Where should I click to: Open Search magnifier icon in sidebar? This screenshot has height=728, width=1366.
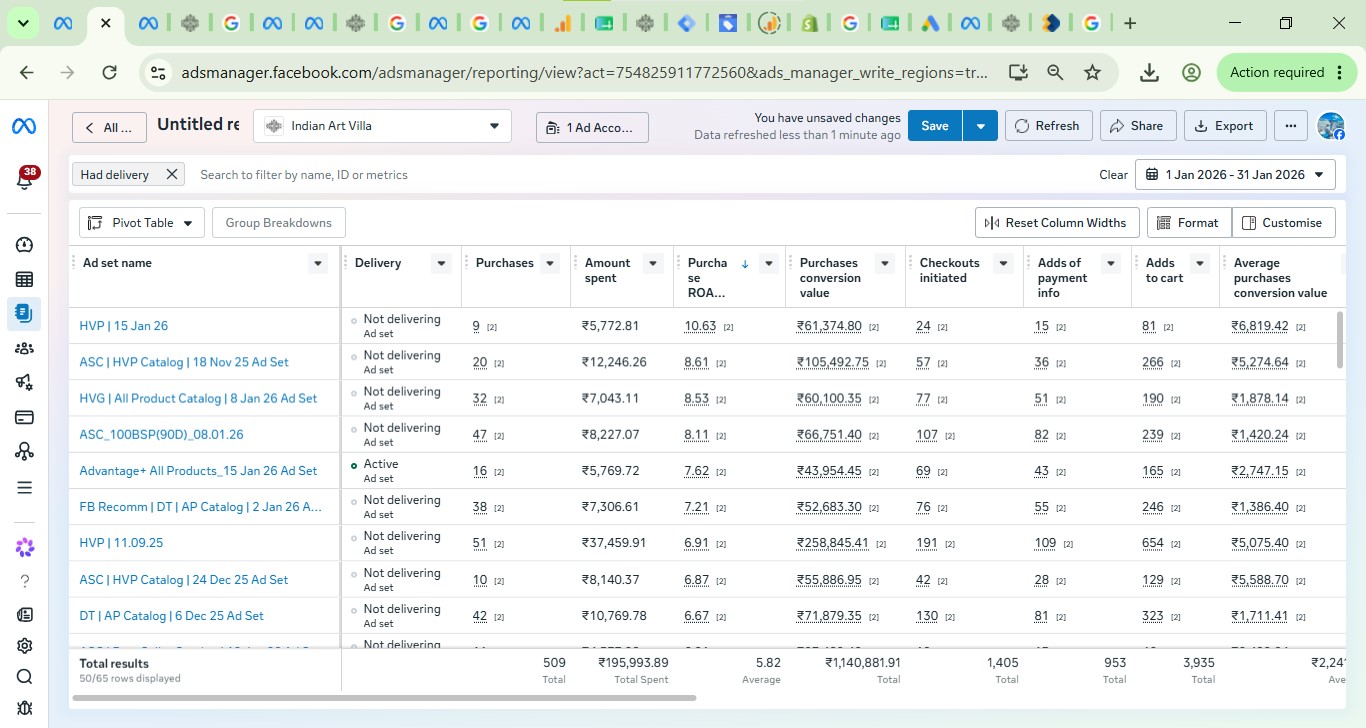(x=24, y=677)
